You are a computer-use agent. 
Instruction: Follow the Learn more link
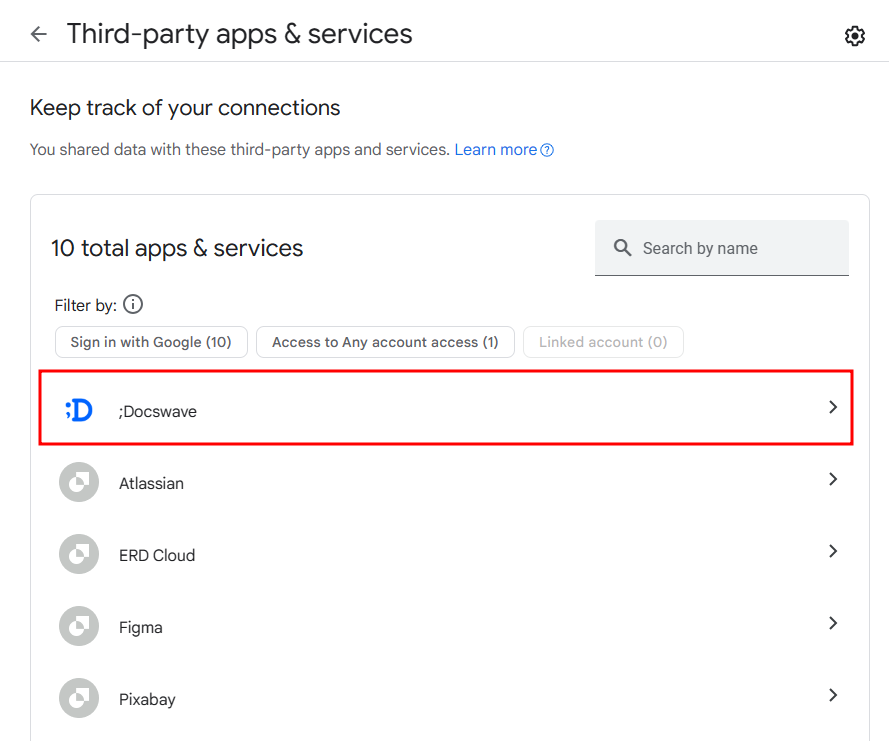[496, 150]
